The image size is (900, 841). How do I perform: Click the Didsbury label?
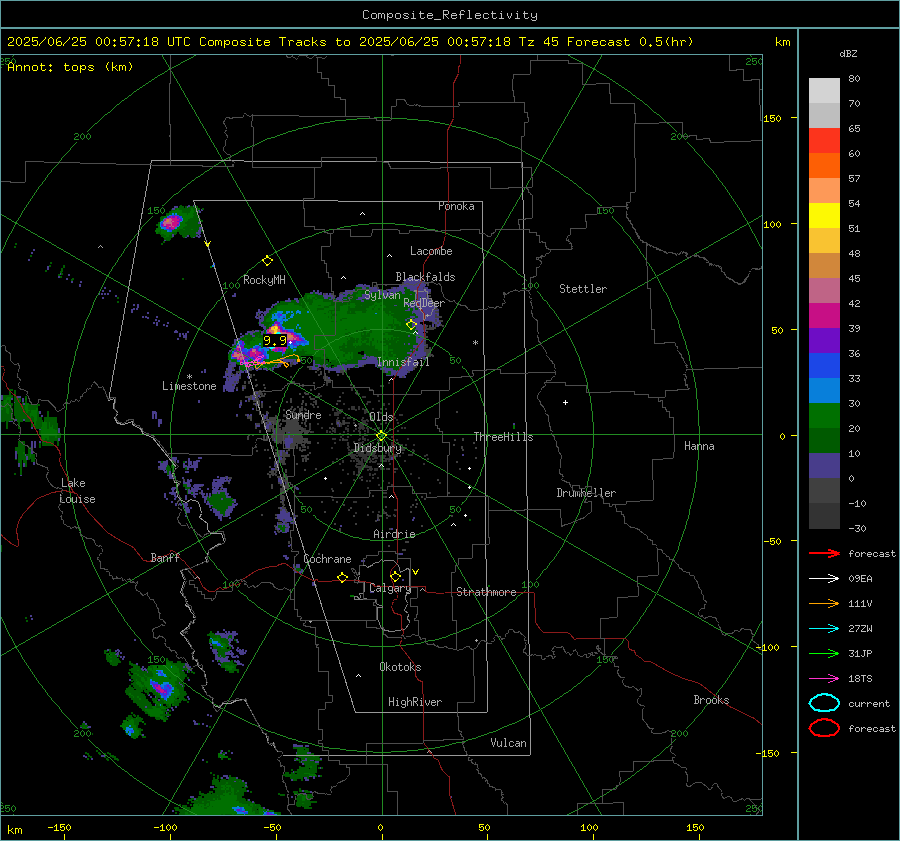click(x=377, y=448)
